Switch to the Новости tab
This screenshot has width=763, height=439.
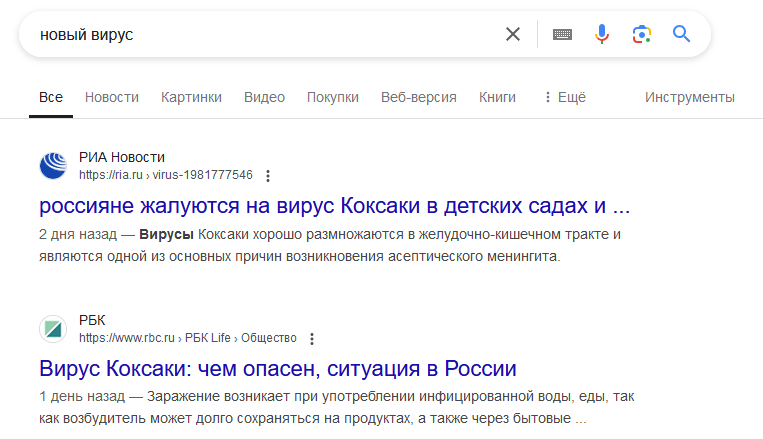pos(111,97)
